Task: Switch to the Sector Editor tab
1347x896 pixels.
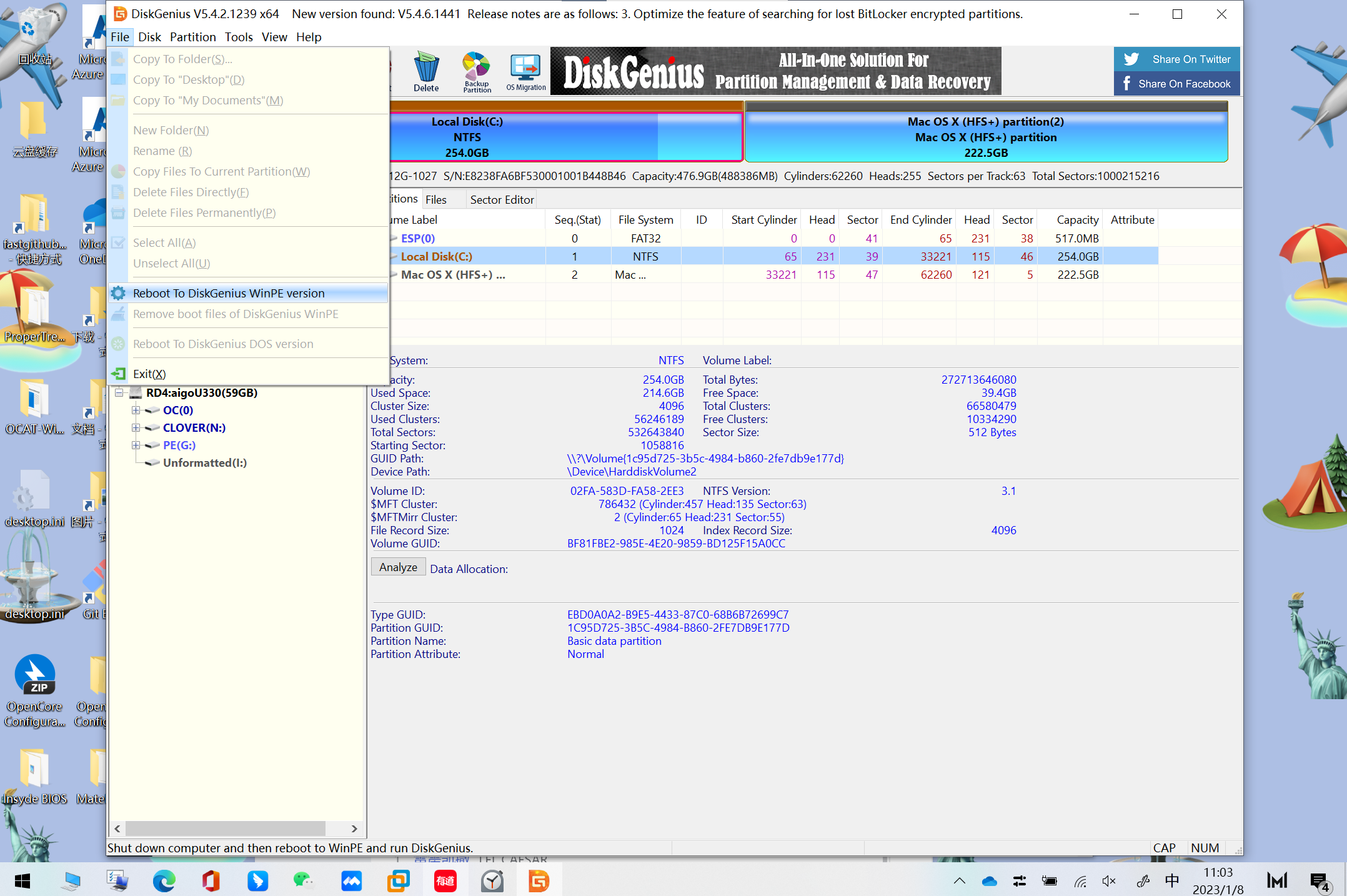Action: [501, 199]
